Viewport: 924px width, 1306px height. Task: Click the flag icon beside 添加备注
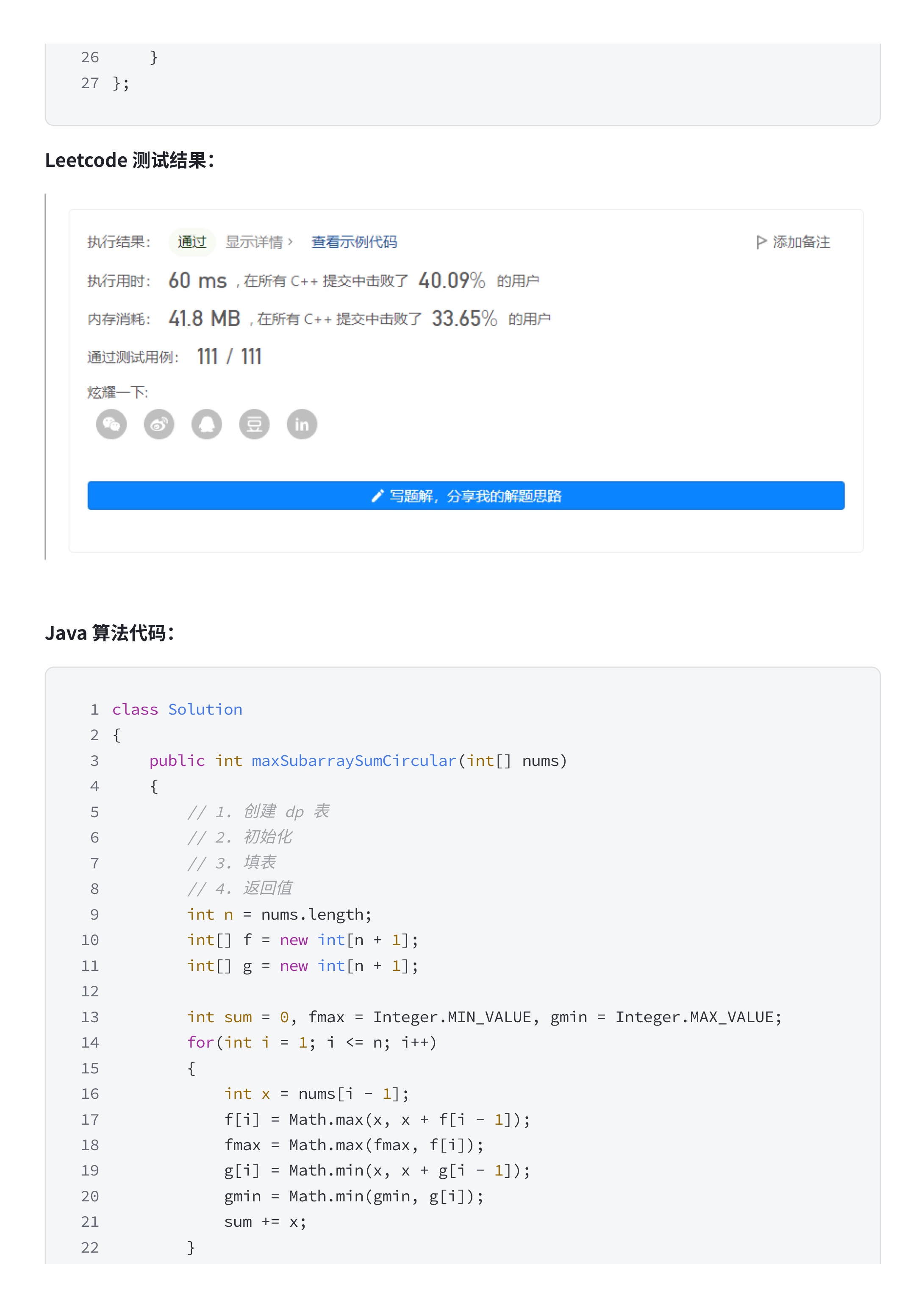pos(761,242)
